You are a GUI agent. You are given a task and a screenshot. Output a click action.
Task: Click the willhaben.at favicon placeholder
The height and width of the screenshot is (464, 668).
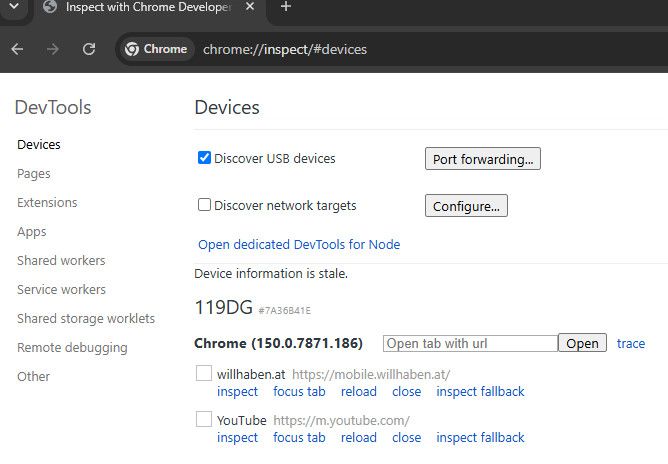click(x=204, y=373)
